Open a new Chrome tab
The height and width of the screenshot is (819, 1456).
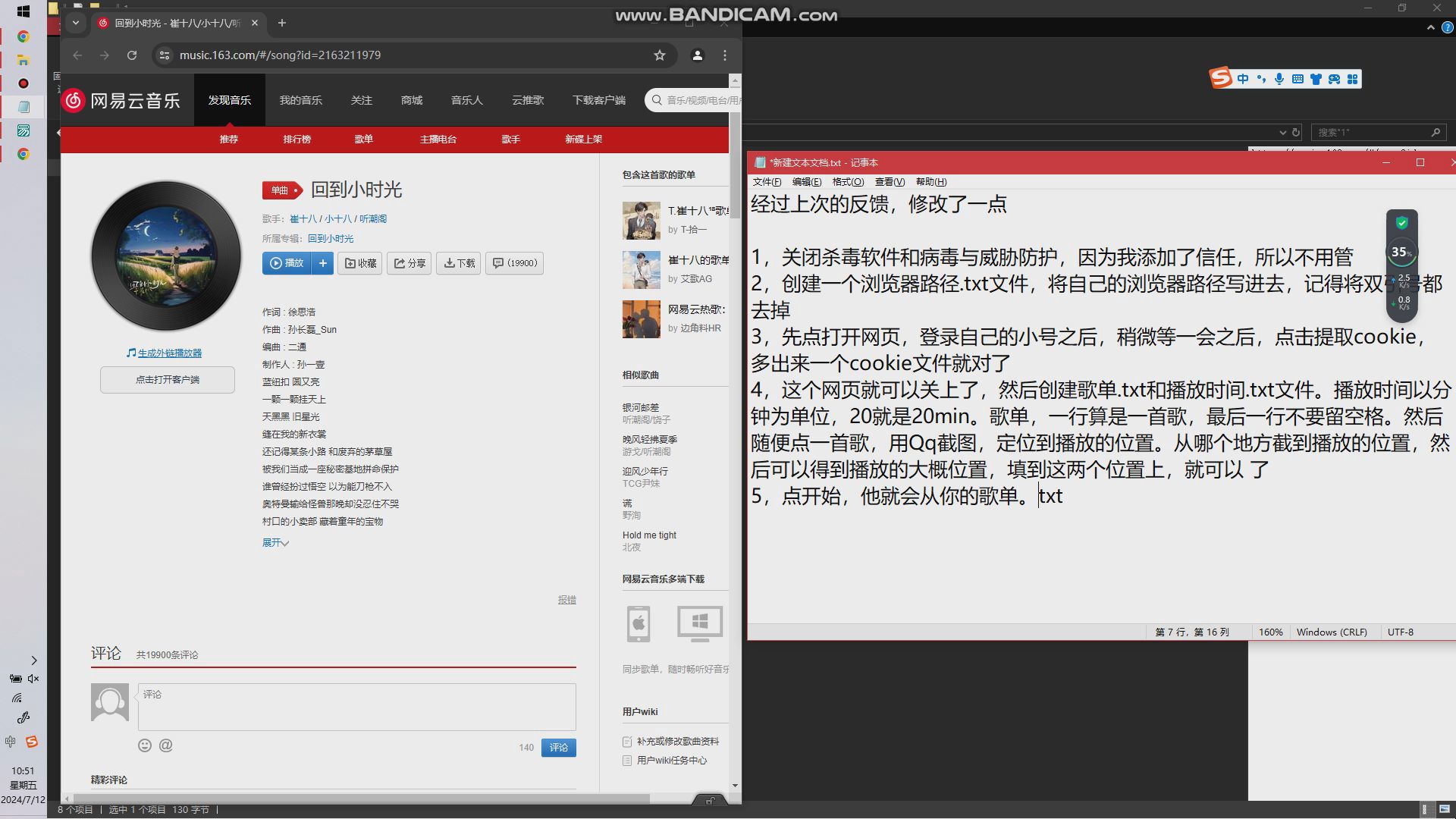pos(282,24)
